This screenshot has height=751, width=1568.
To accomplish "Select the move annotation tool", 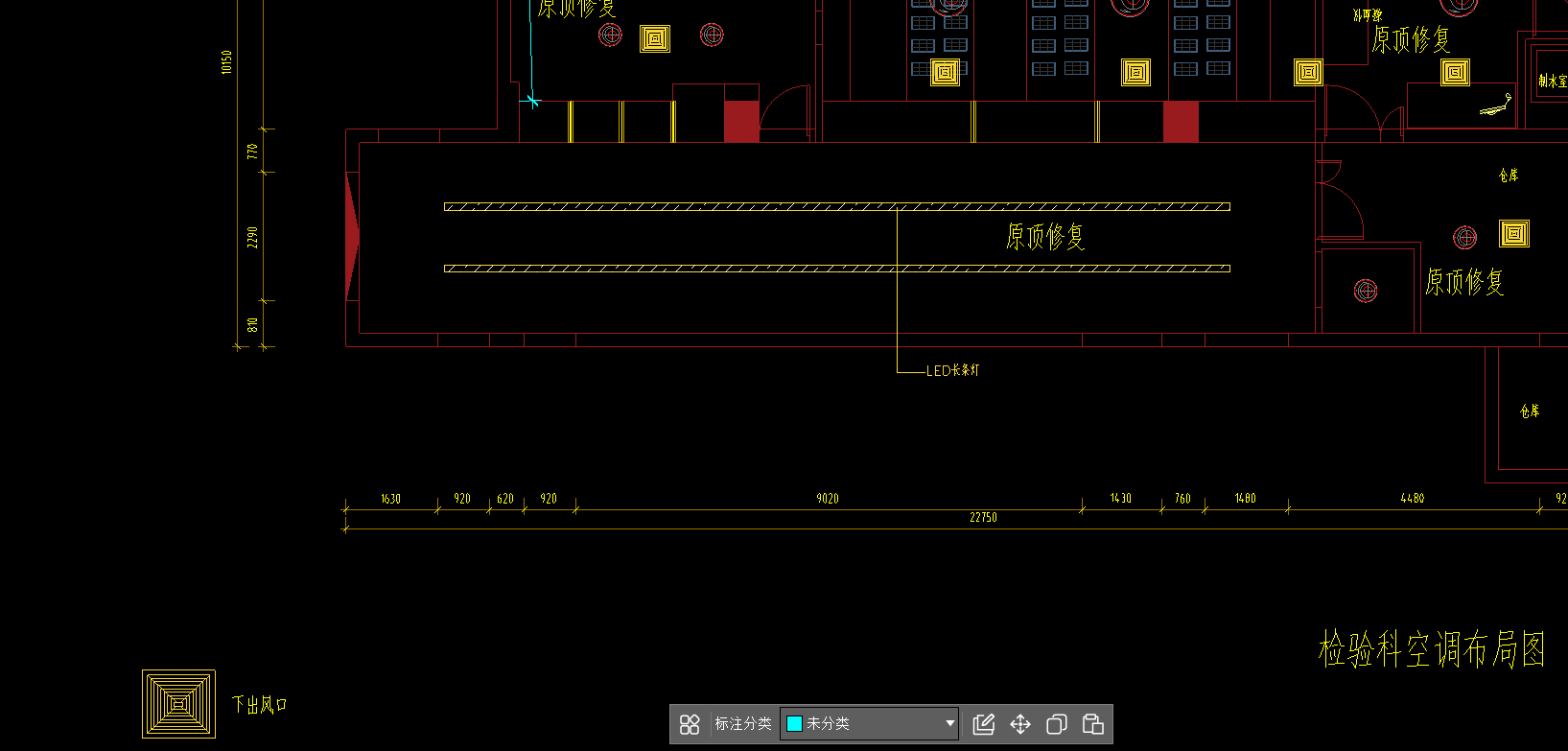I will click(1020, 724).
